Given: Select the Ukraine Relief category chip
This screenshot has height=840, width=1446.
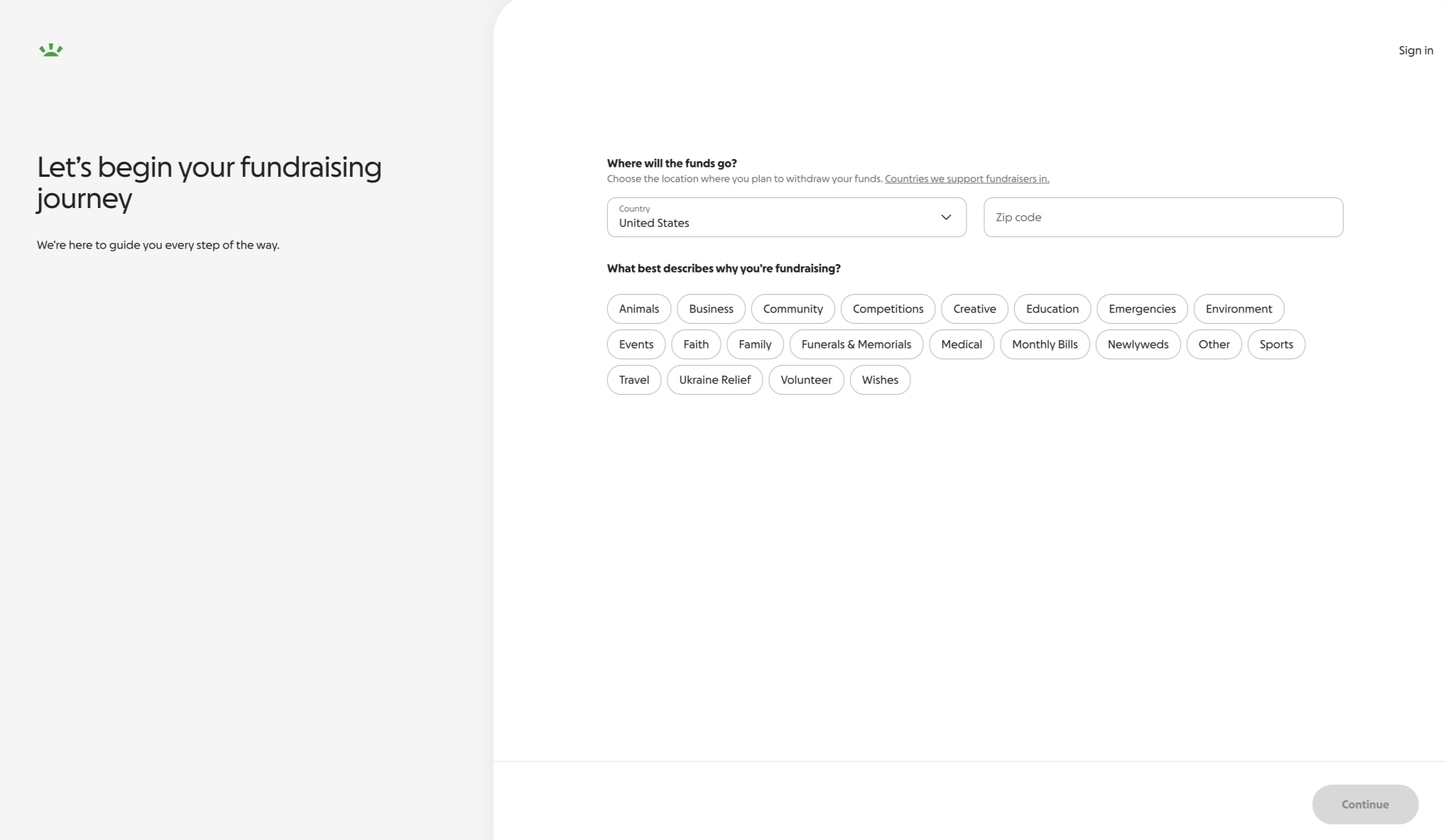Looking at the screenshot, I should pyautogui.click(x=714, y=380).
